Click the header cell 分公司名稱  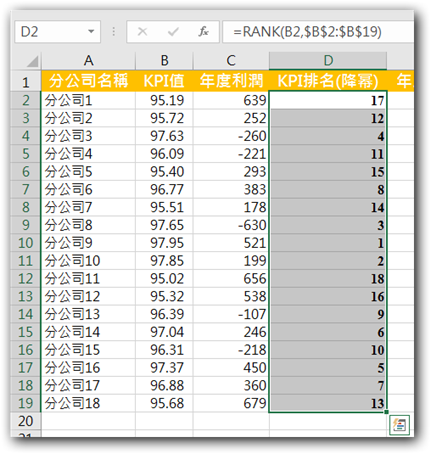tap(88, 81)
